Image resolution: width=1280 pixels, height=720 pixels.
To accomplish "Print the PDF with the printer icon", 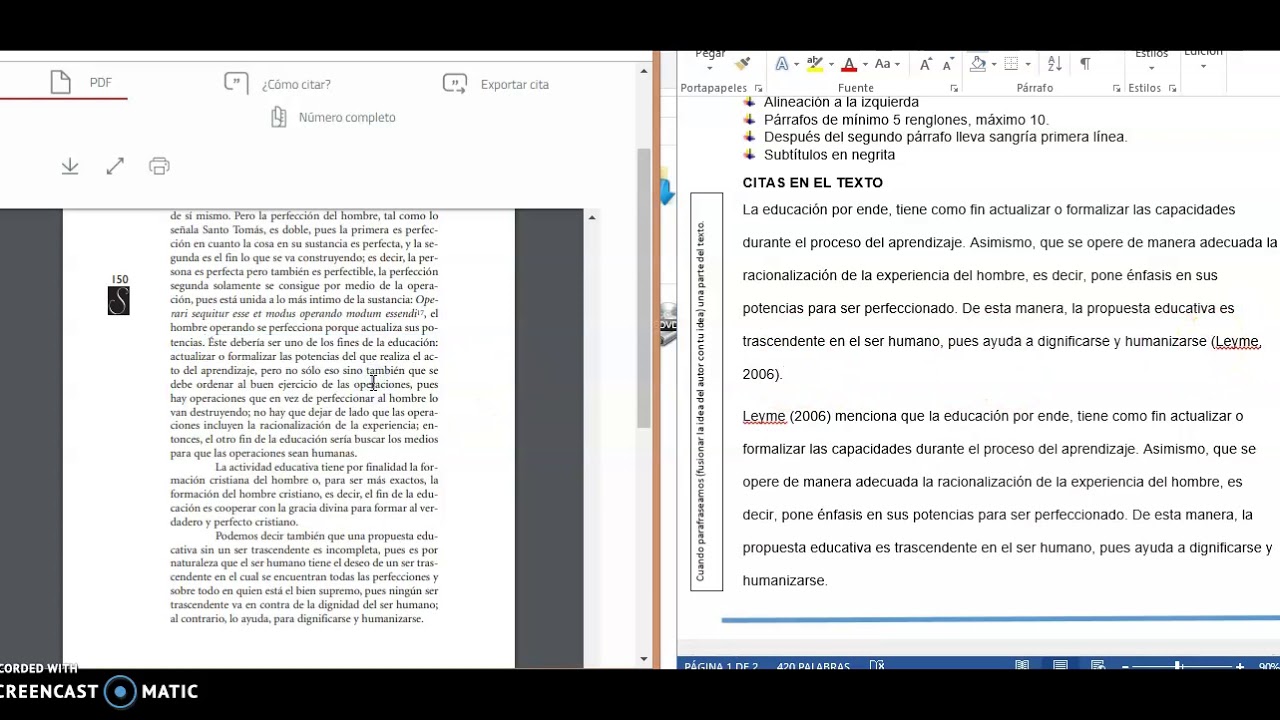I will [x=159, y=166].
